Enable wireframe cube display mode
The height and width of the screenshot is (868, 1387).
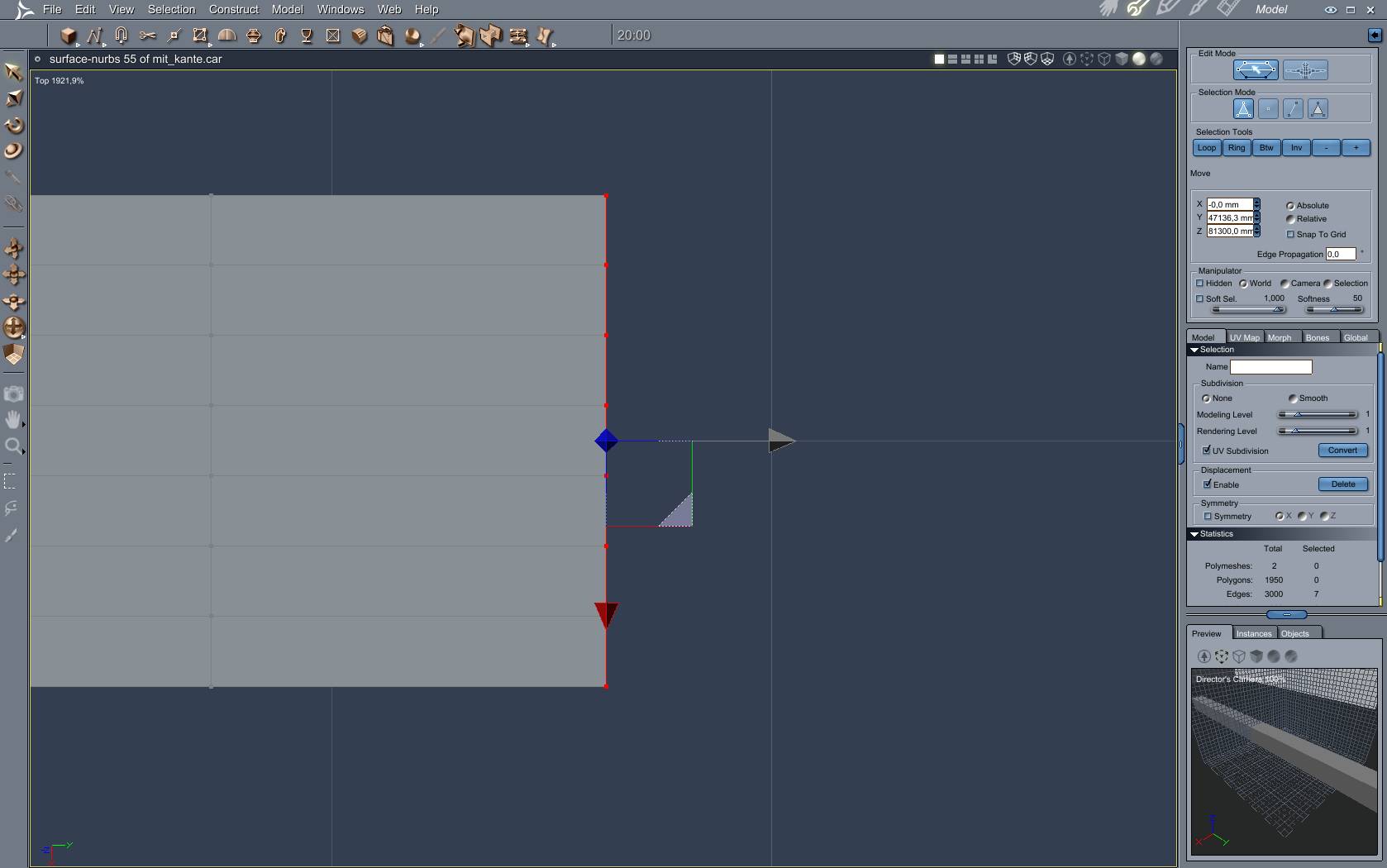click(x=1104, y=59)
